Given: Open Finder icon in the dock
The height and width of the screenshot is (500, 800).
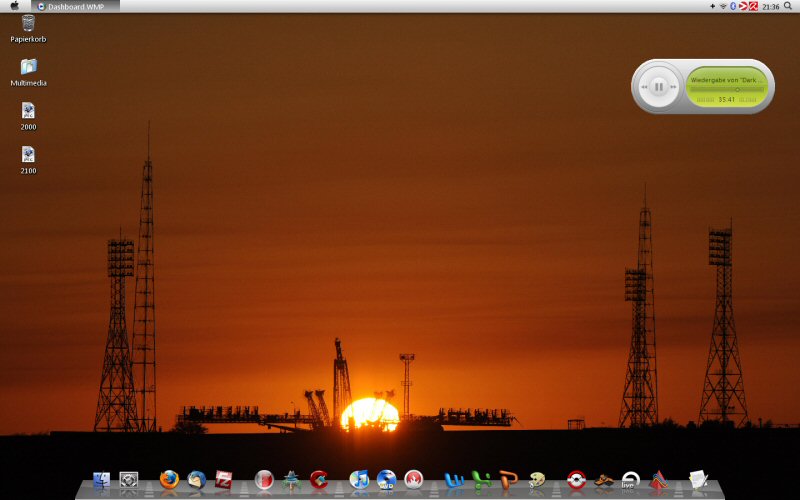Looking at the screenshot, I should 101,480.
